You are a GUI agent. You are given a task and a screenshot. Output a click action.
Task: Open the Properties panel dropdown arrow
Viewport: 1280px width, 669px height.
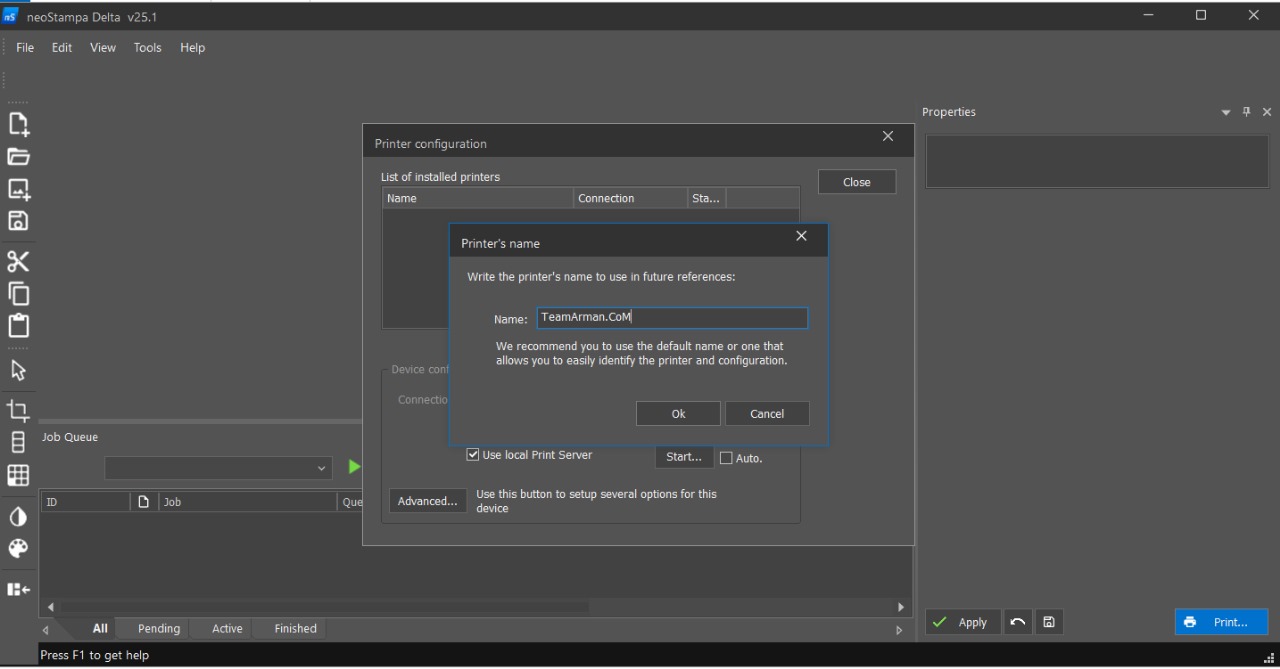pyautogui.click(x=1226, y=113)
